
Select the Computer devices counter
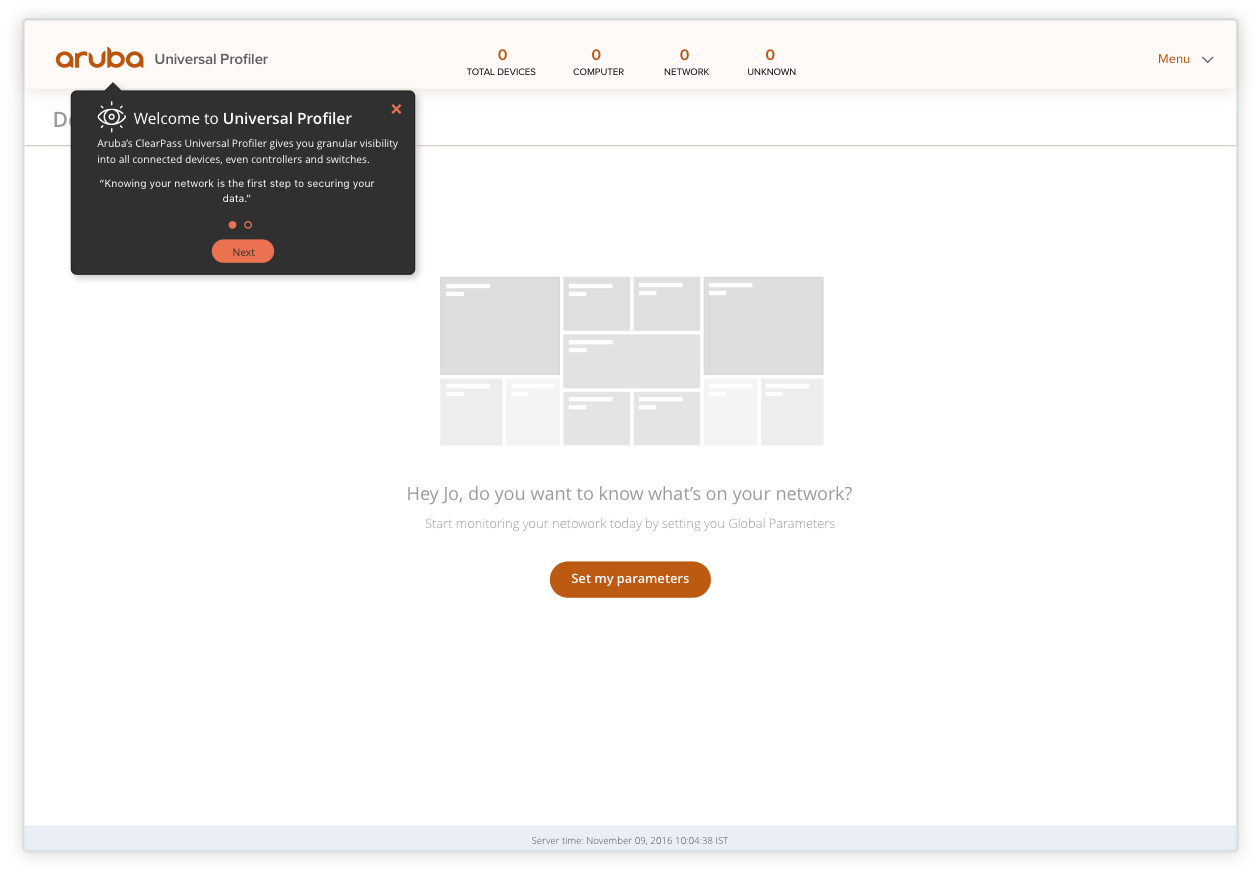[x=598, y=62]
